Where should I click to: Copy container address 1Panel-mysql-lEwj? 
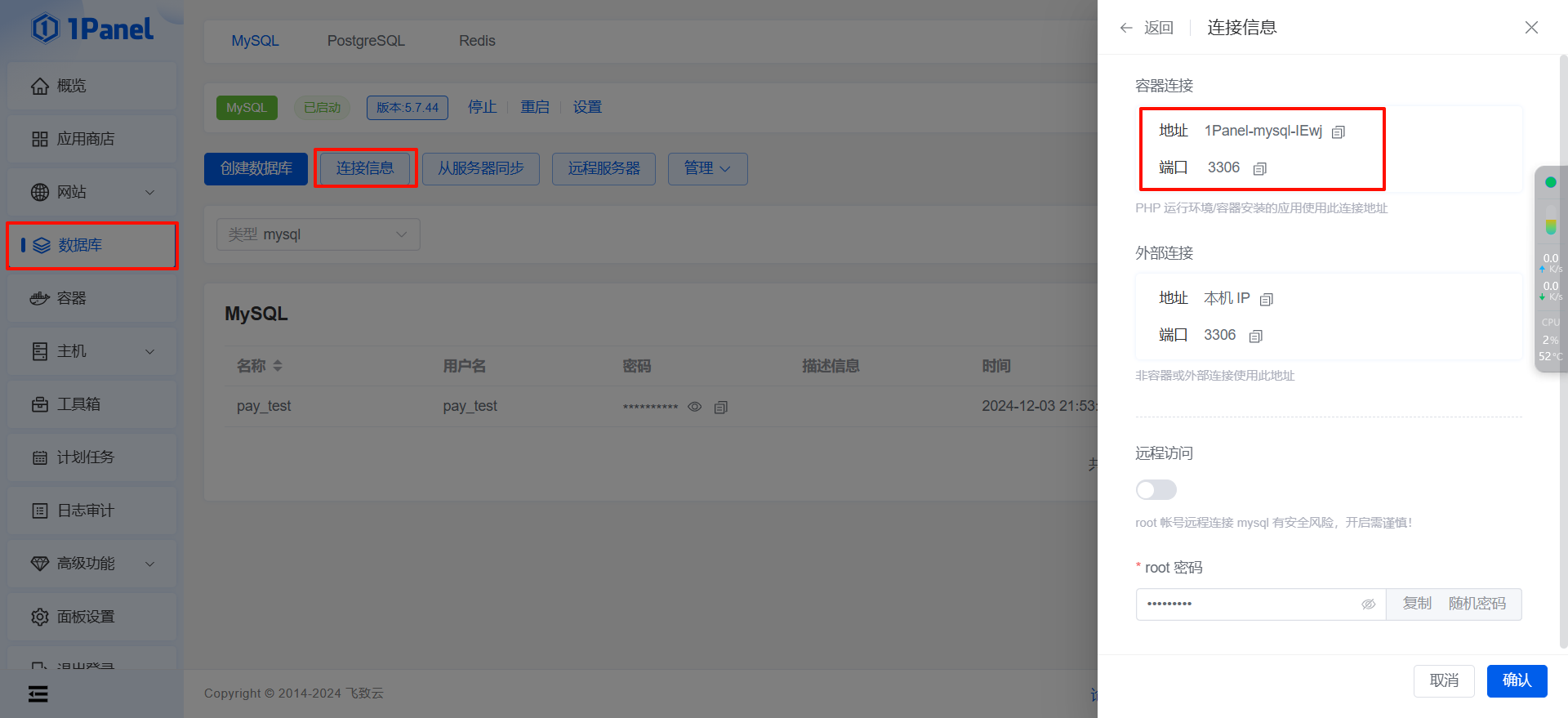[x=1338, y=132]
